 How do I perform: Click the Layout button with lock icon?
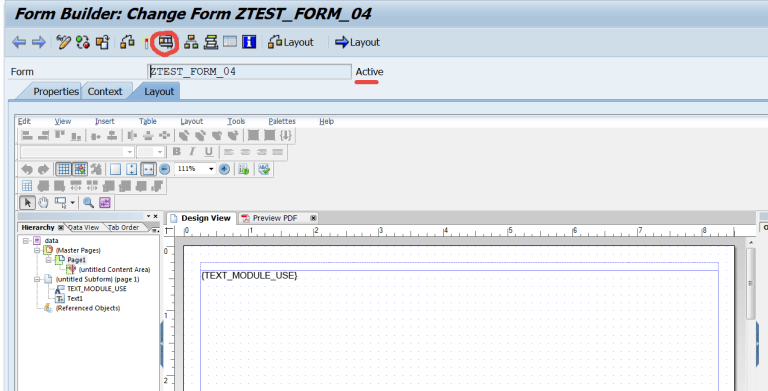(291, 42)
